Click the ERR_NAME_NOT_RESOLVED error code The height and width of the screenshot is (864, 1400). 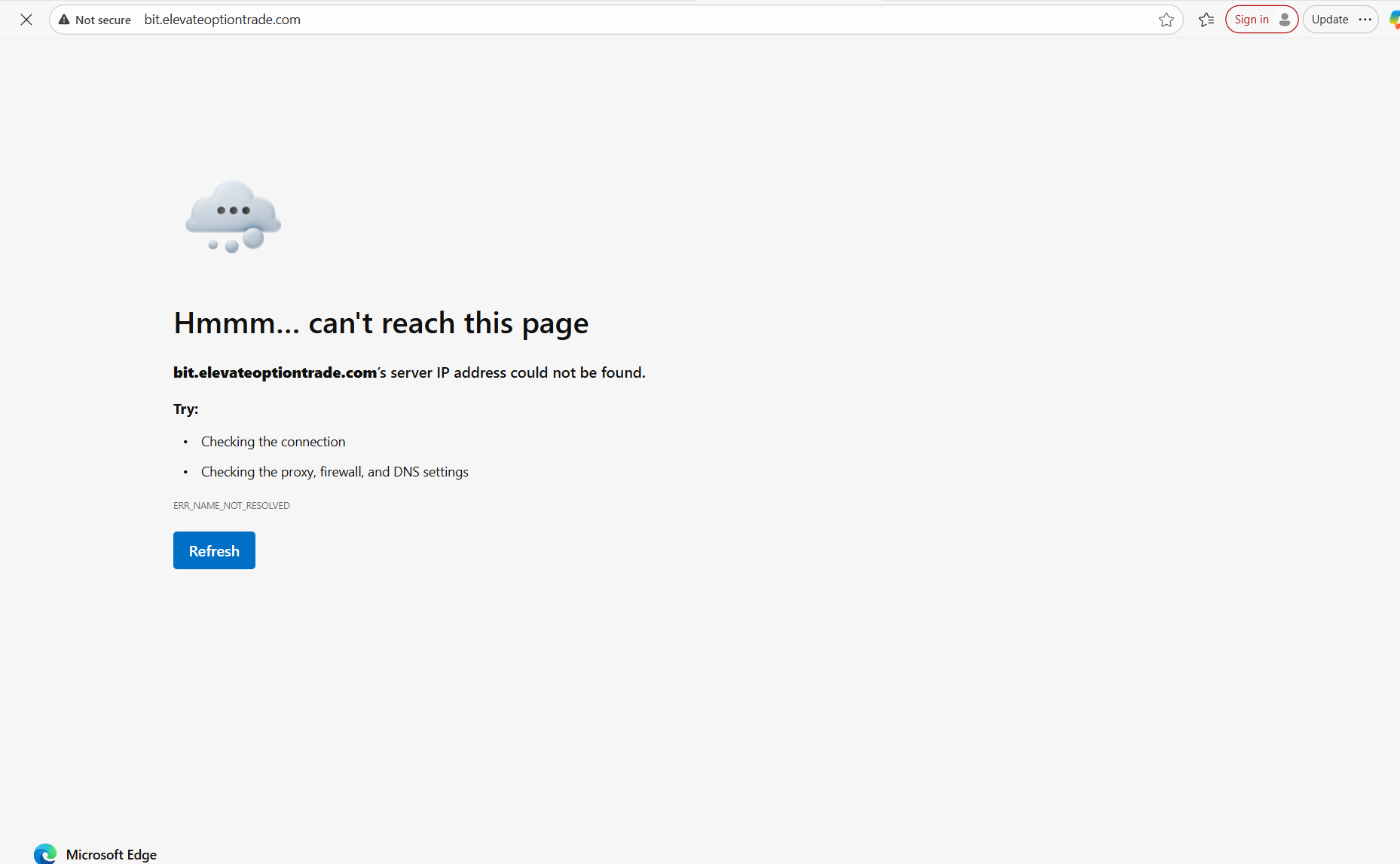pos(231,505)
